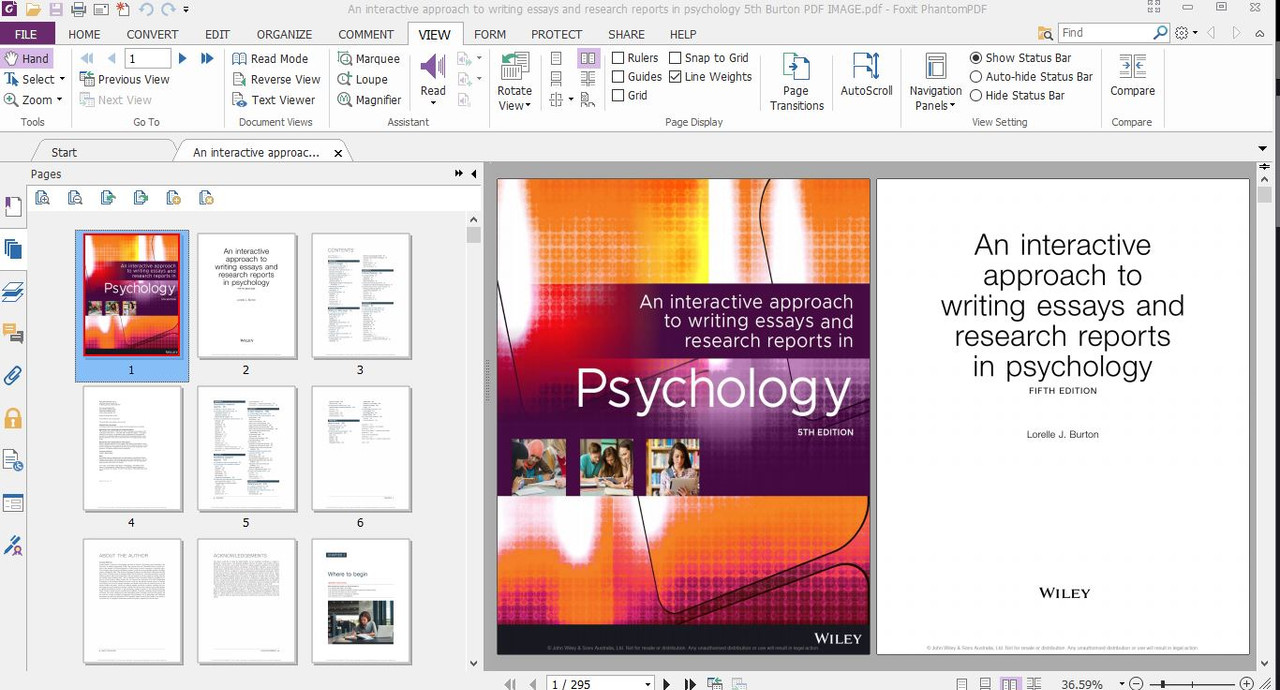Go to the first page in ribbon
Screen dimensions: 1280x690
point(87,59)
